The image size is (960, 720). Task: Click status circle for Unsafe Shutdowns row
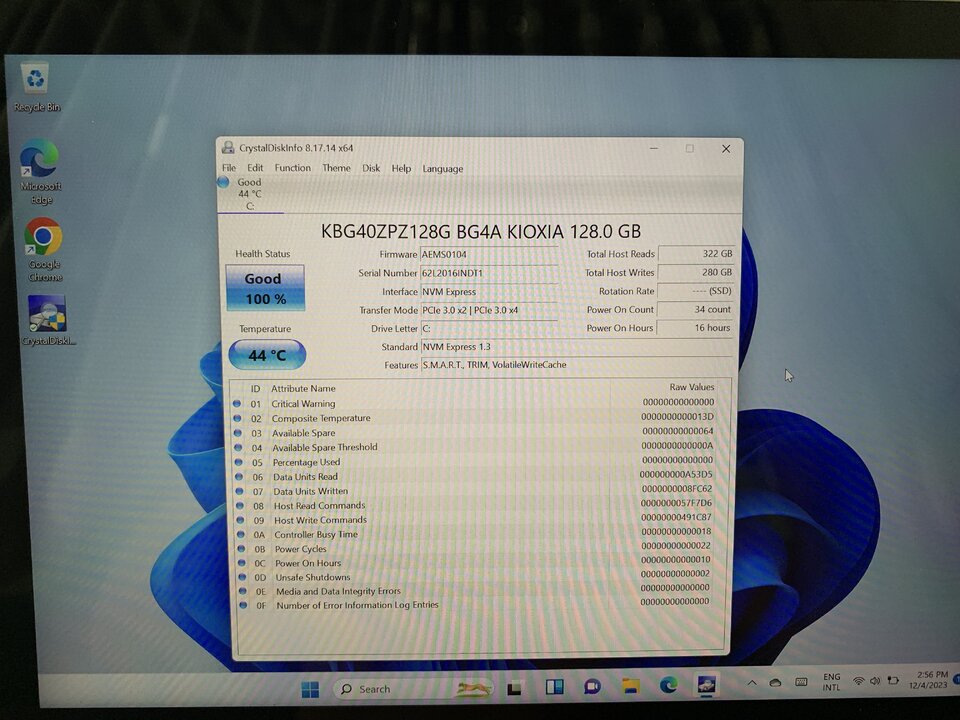[x=242, y=577]
